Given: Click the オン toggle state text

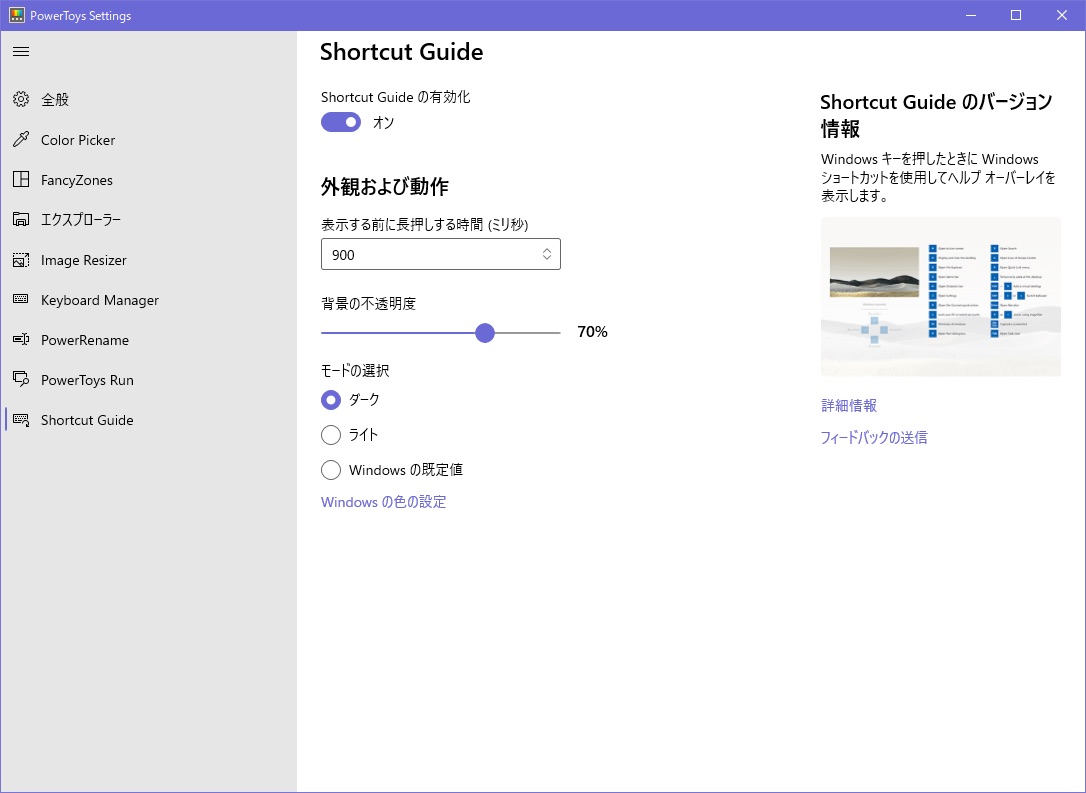Looking at the screenshot, I should coord(384,123).
